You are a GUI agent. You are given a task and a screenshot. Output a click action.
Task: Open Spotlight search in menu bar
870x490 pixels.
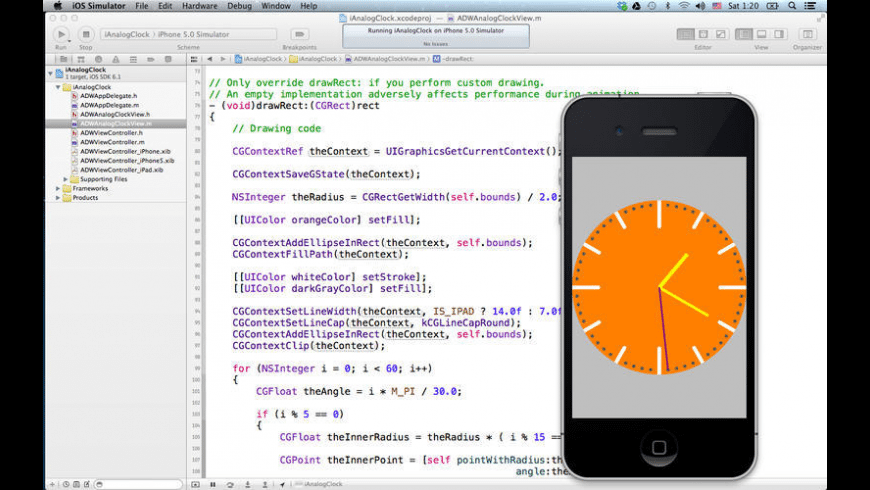pos(792,6)
